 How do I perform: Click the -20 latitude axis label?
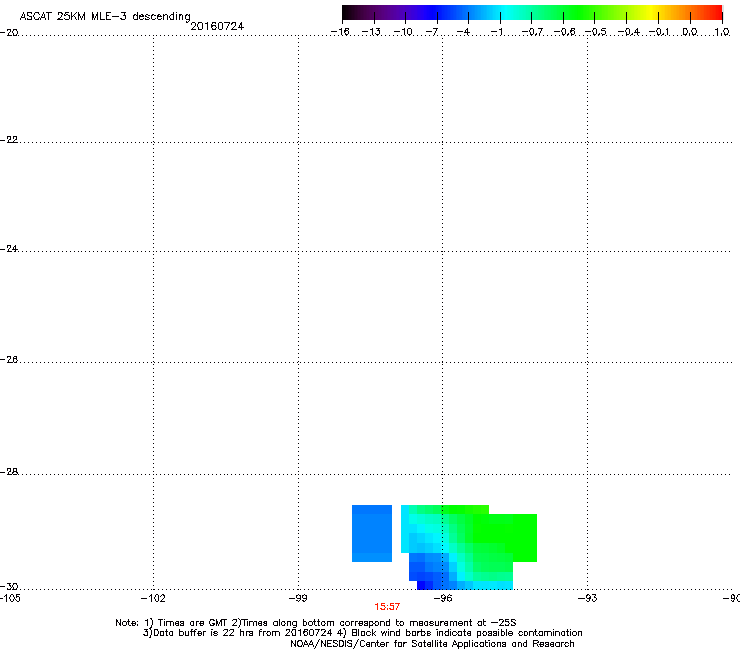click(x=9, y=32)
